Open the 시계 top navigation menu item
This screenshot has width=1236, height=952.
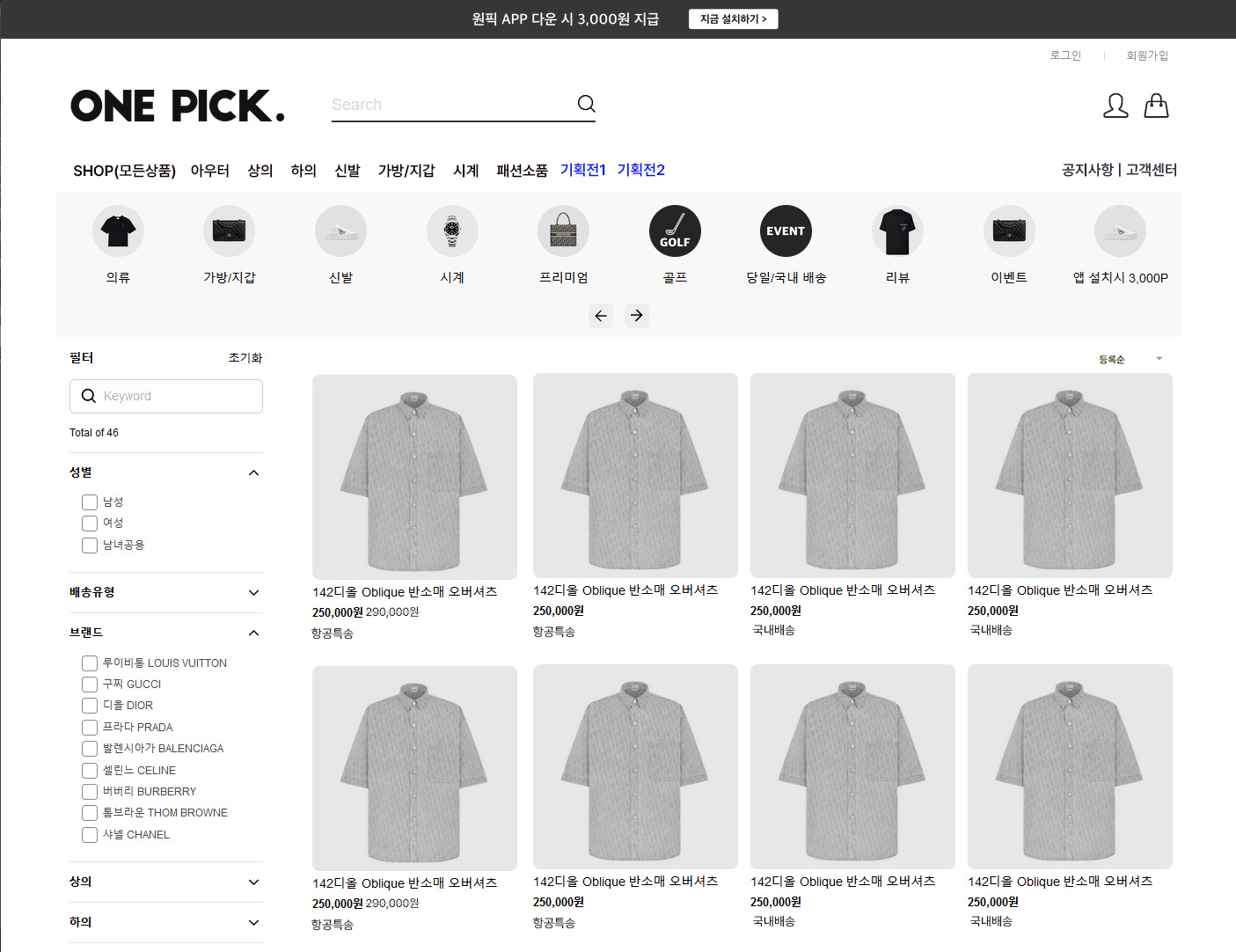coord(465,171)
